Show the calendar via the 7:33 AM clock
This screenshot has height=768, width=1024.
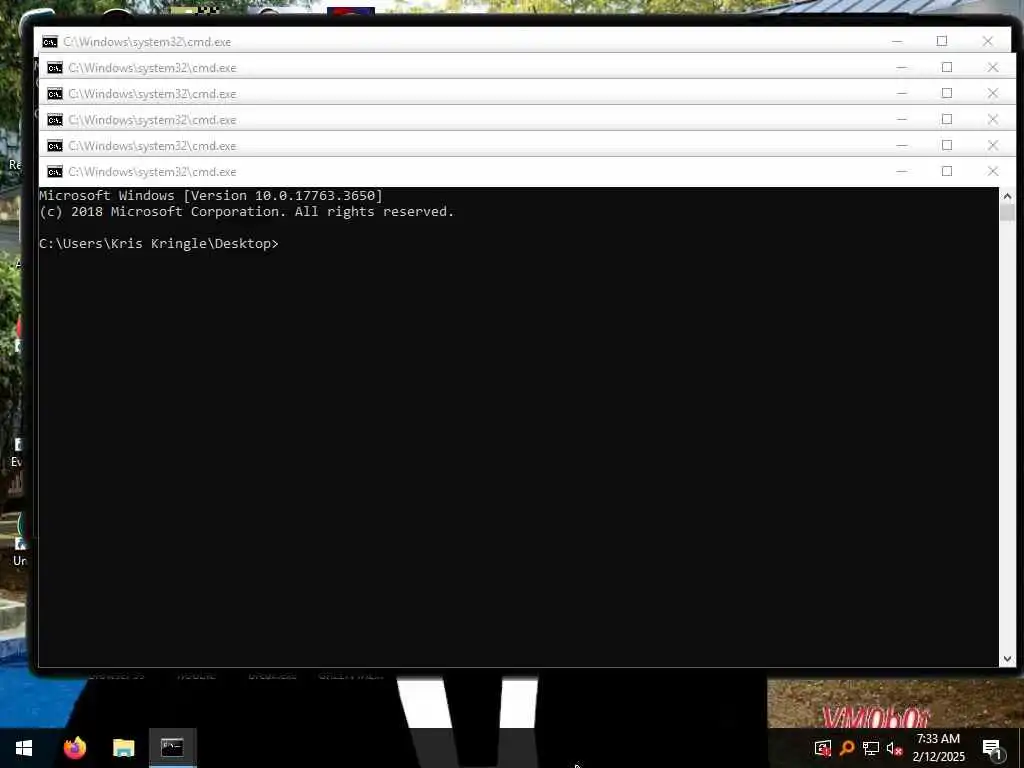pos(938,748)
